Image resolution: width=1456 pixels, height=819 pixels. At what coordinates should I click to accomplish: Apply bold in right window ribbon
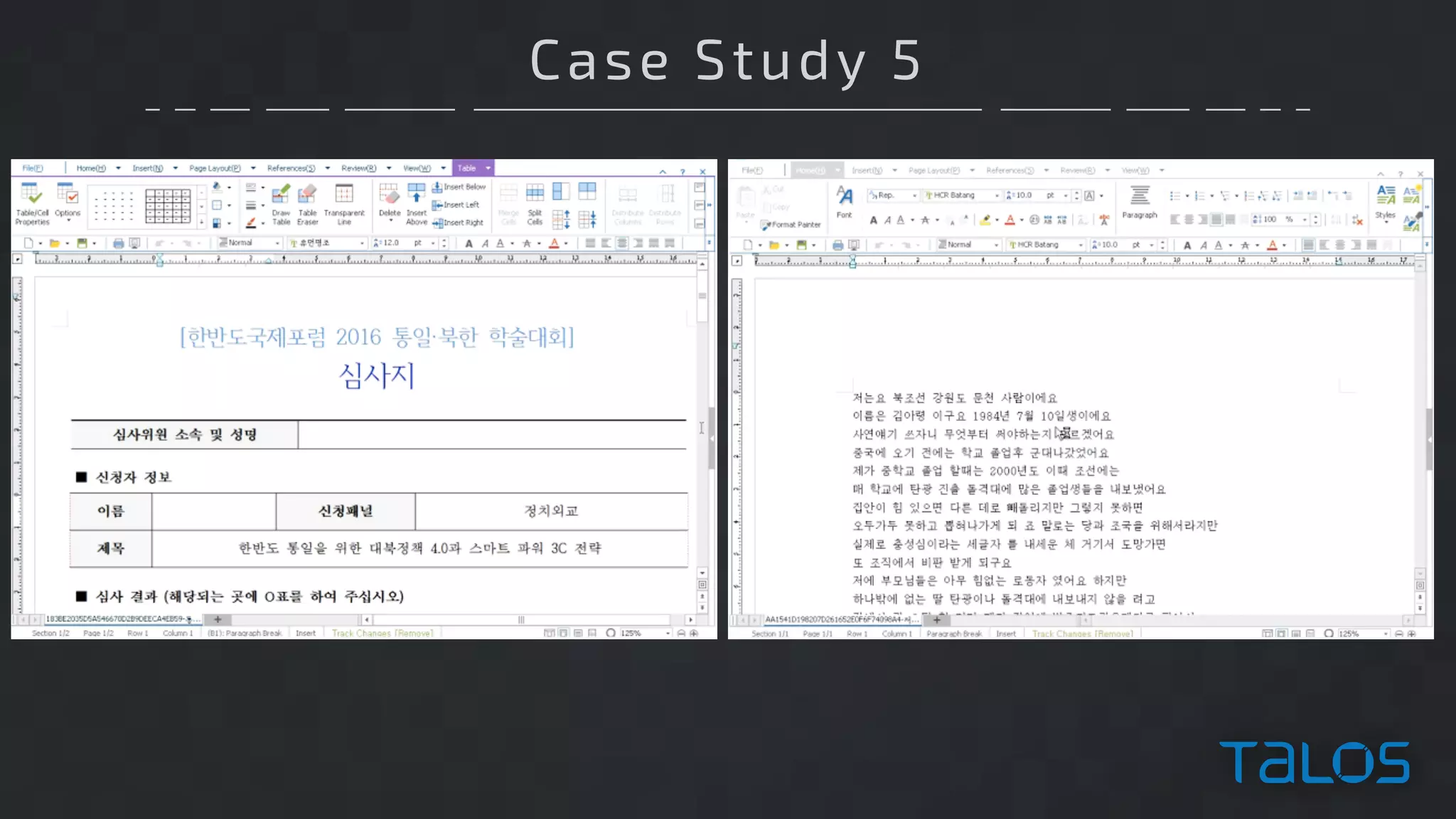coord(874,220)
